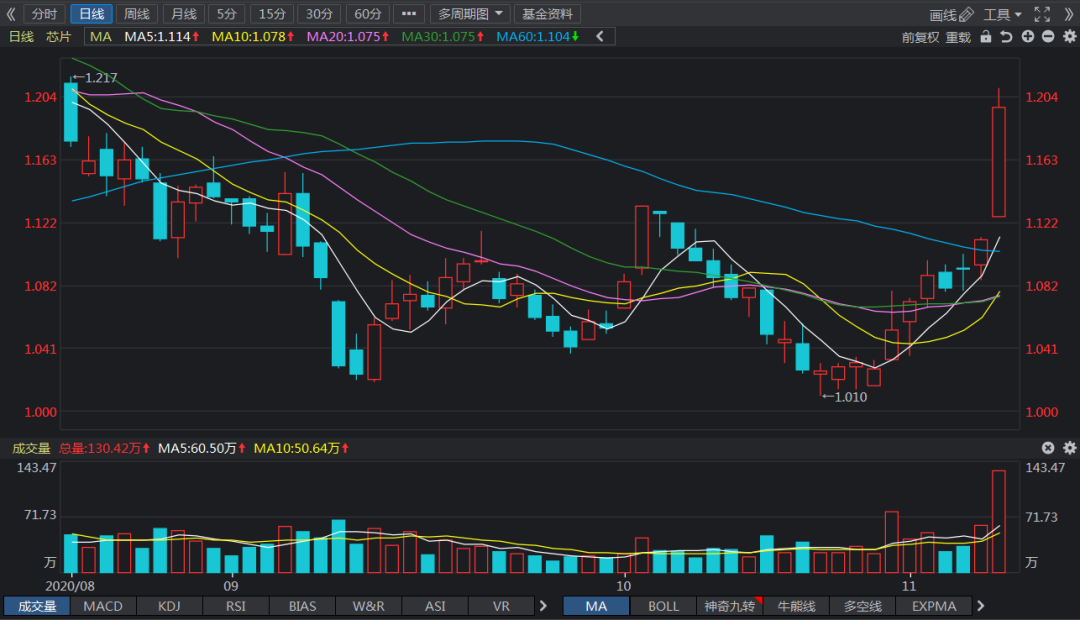The width and height of the screenshot is (1080, 620).
Task: Click 重载 reload button
Action: tap(958, 37)
